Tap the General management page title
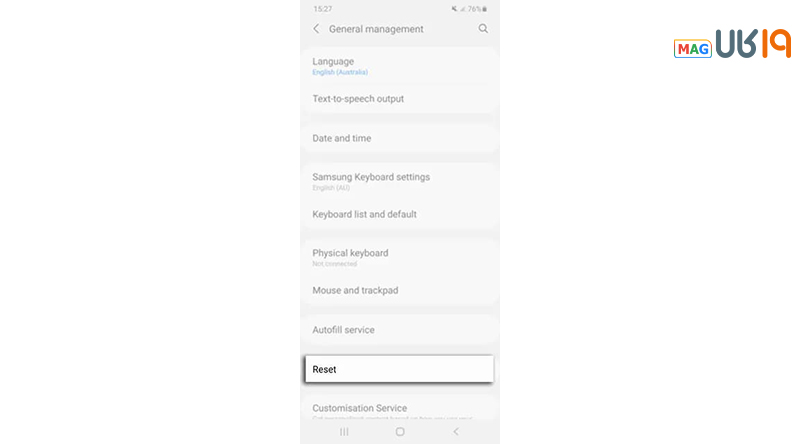800x444 pixels. (x=376, y=29)
